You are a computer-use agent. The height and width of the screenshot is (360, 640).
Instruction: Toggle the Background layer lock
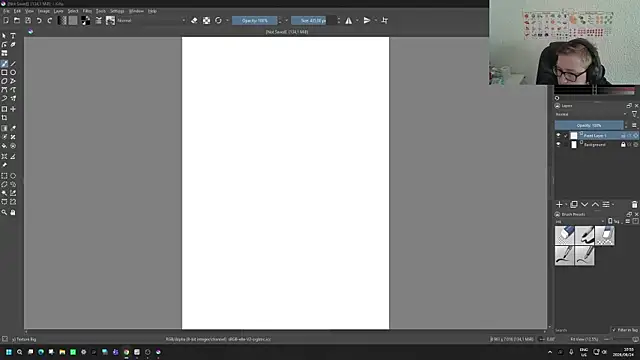(623, 144)
